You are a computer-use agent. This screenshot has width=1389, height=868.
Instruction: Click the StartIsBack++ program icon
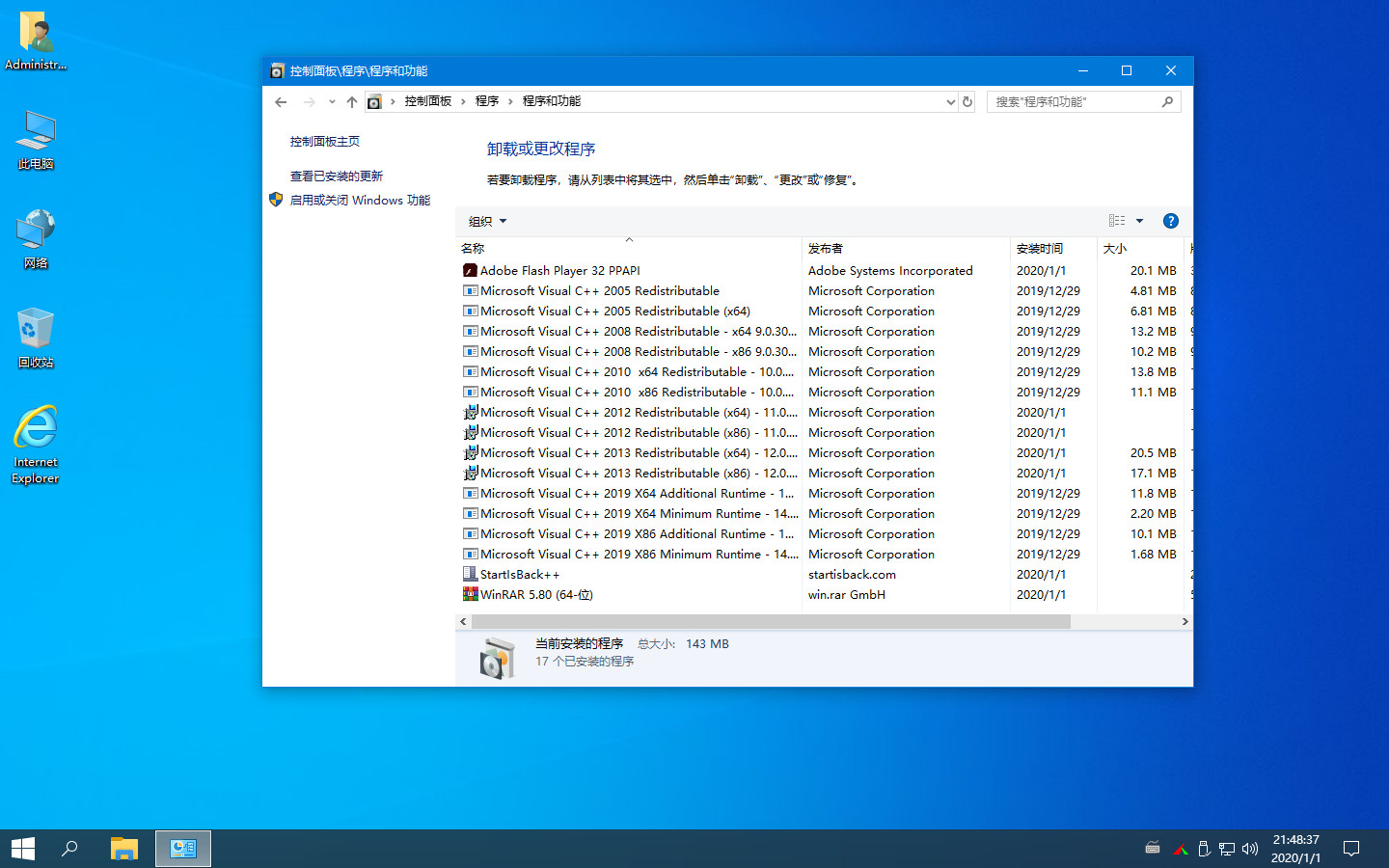point(470,575)
